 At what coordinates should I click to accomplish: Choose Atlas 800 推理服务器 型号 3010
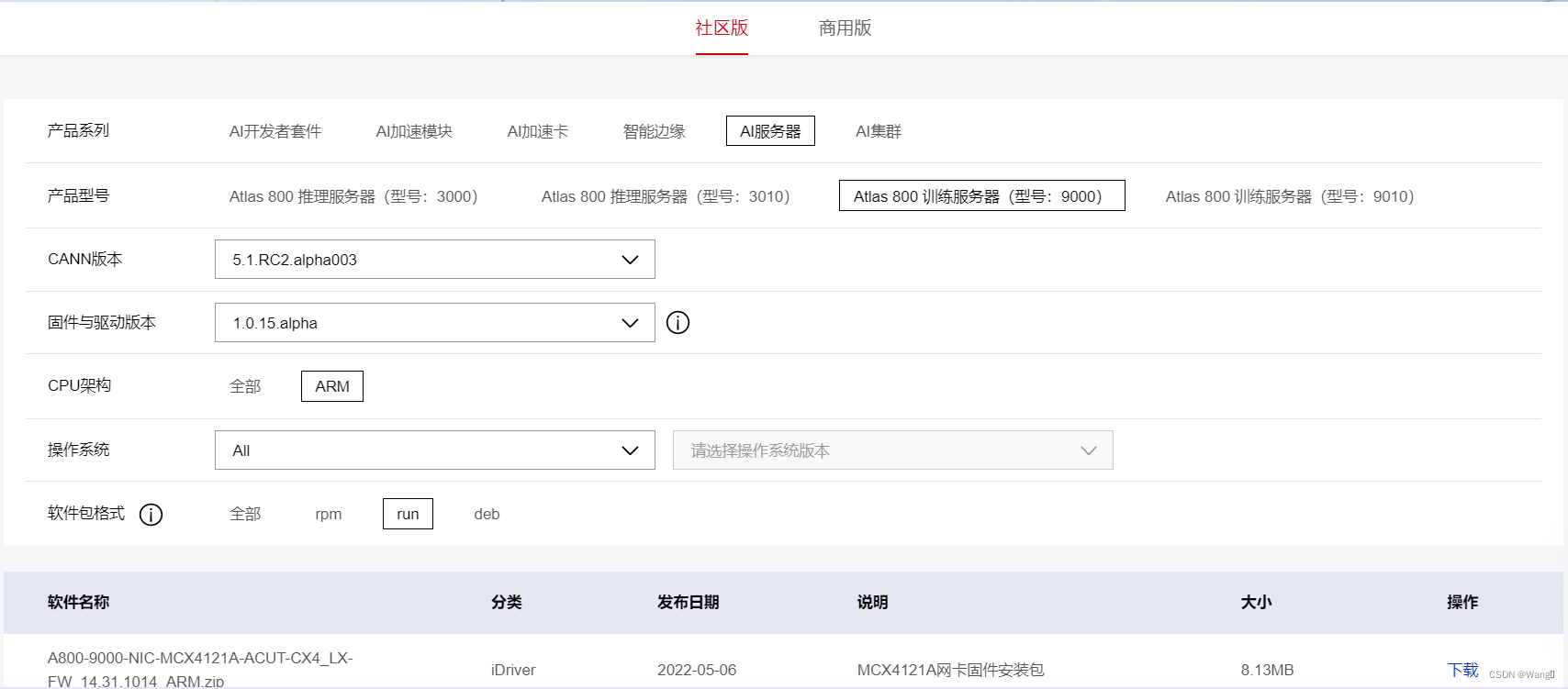click(x=666, y=196)
